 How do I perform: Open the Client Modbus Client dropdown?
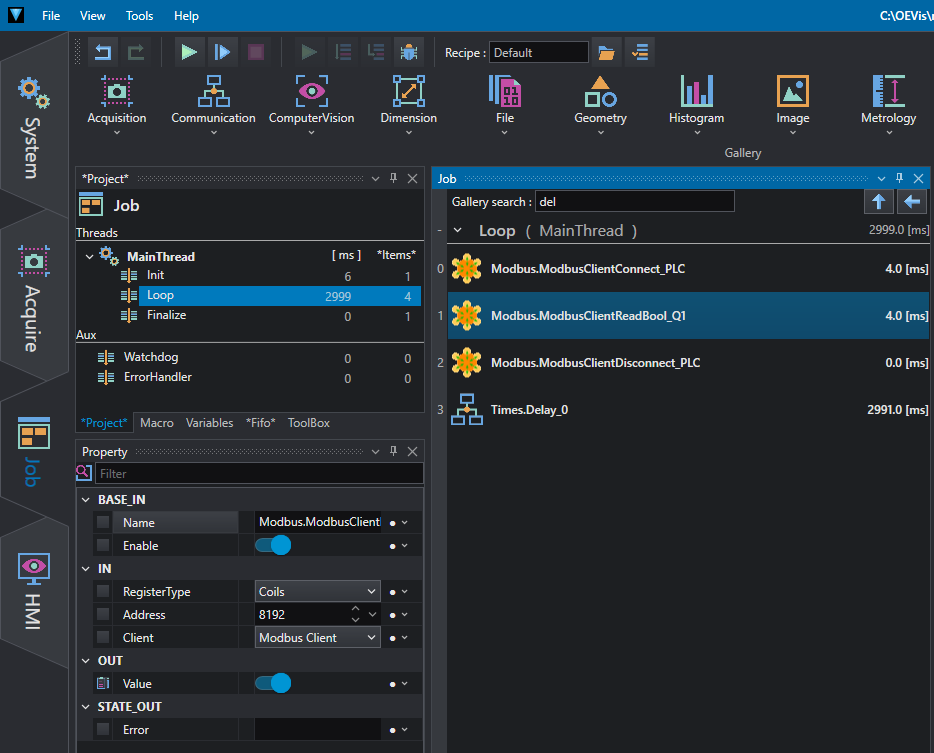[317, 638]
